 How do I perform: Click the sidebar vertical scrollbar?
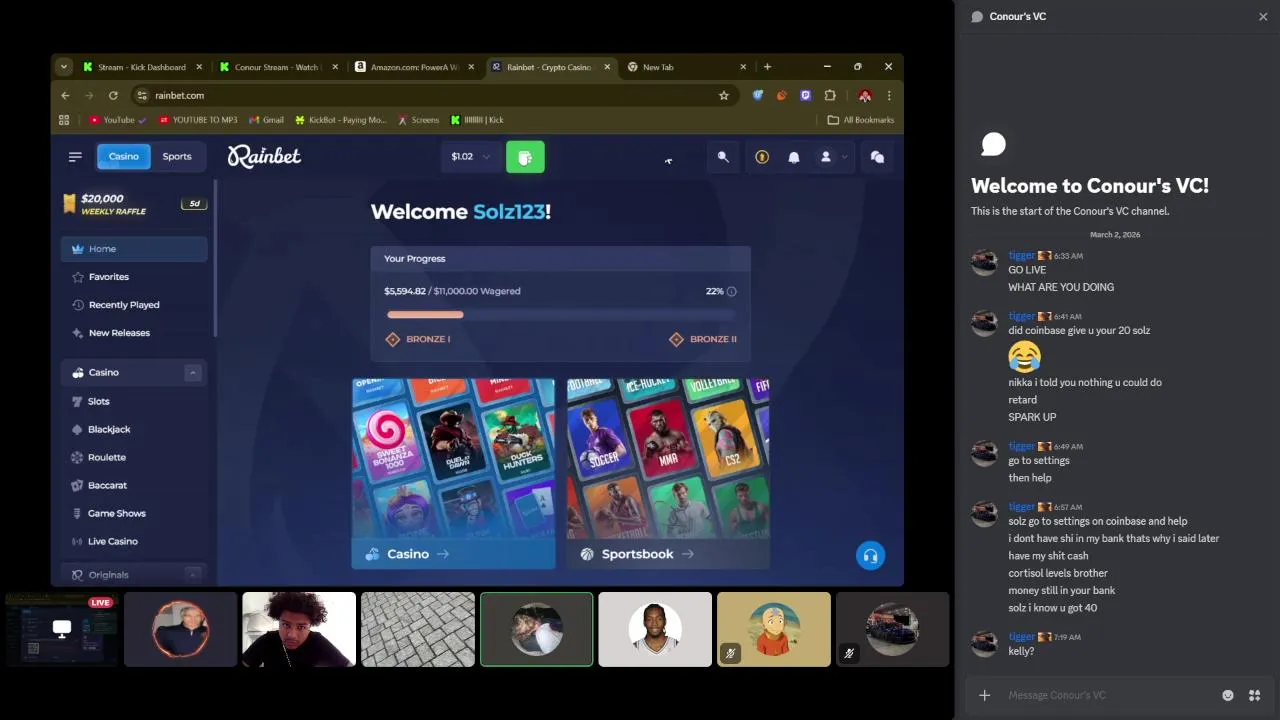pyautogui.click(x=215, y=260)
